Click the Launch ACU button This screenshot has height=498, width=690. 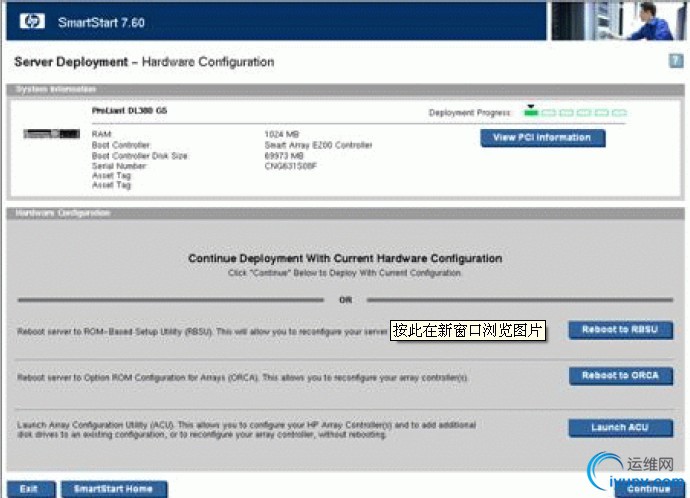620,428
